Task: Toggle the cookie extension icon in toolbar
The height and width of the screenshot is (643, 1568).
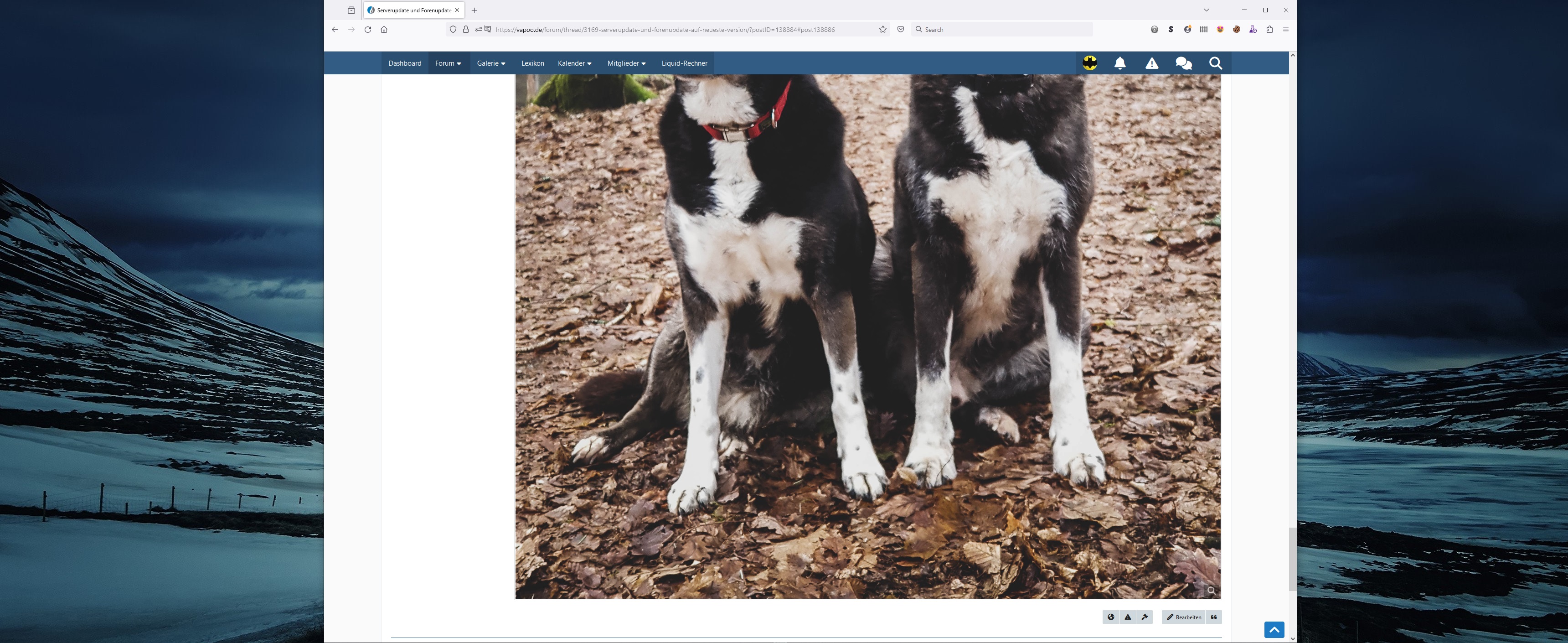Action: (1236, 29)
